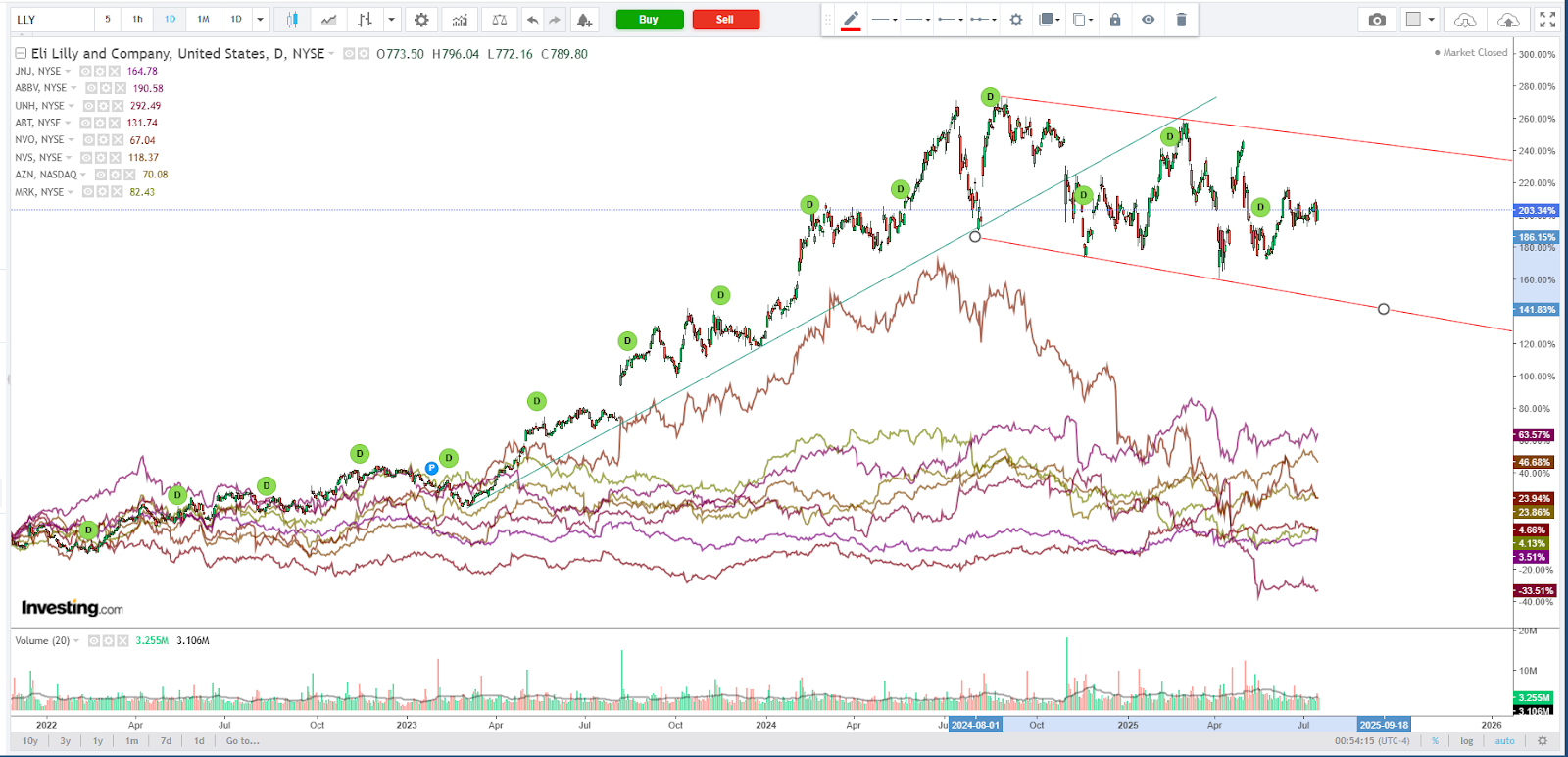Grab the floating drawing toolbar handle
Image resolution: width=1568 pixels, height=757 pixels.
pos(828,20)
